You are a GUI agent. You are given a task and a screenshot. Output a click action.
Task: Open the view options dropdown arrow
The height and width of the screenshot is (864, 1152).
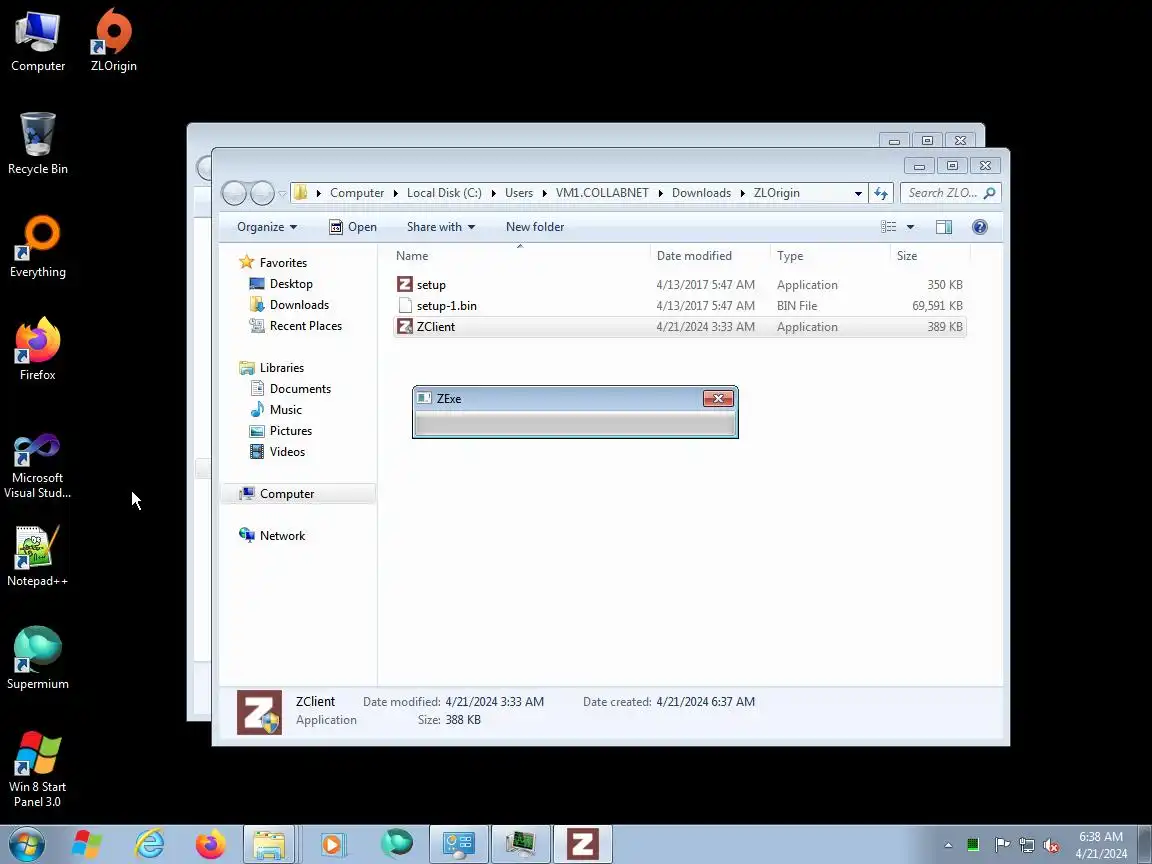click(910, 227)
